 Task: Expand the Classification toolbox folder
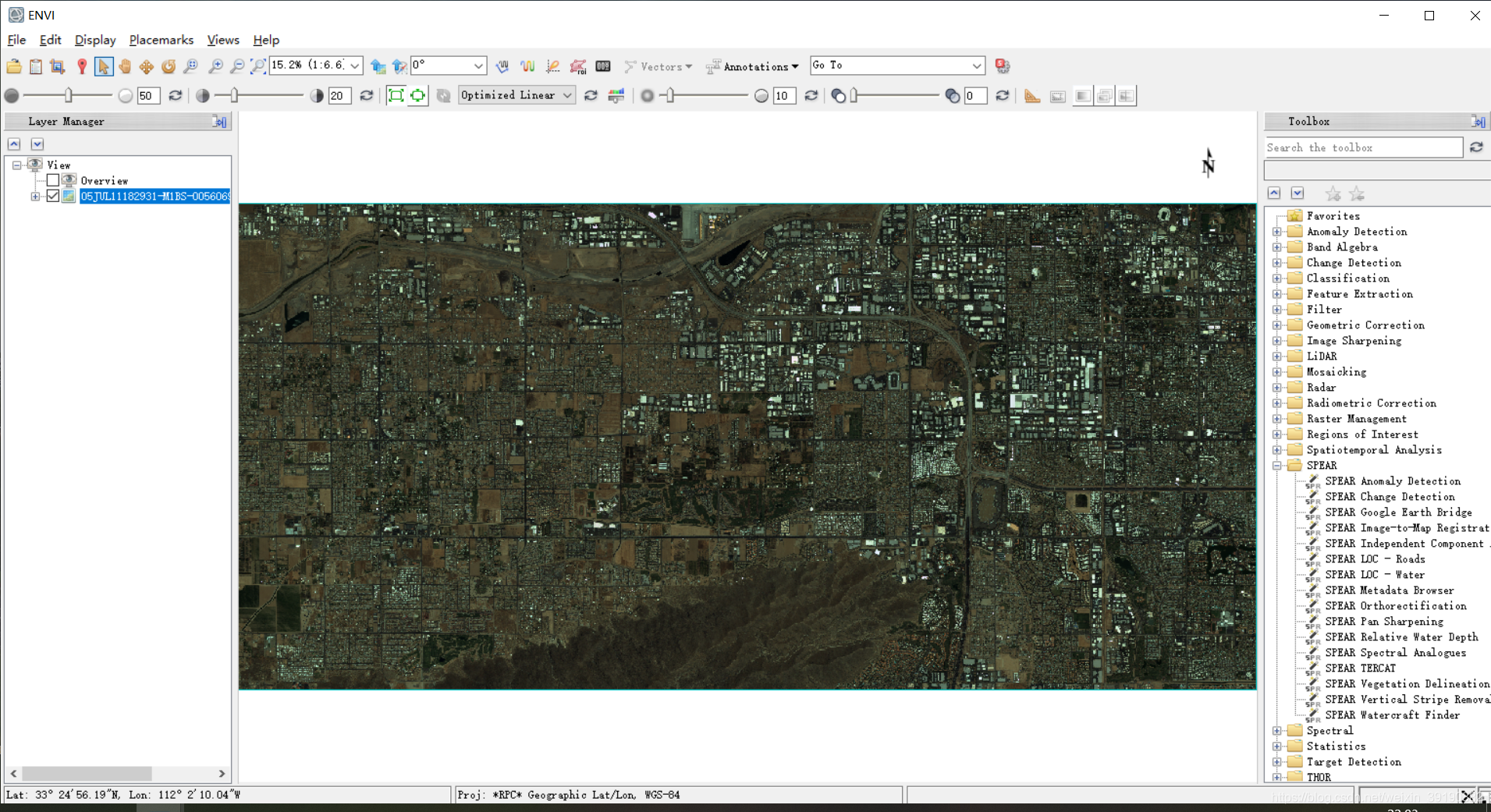point(1276,278)
